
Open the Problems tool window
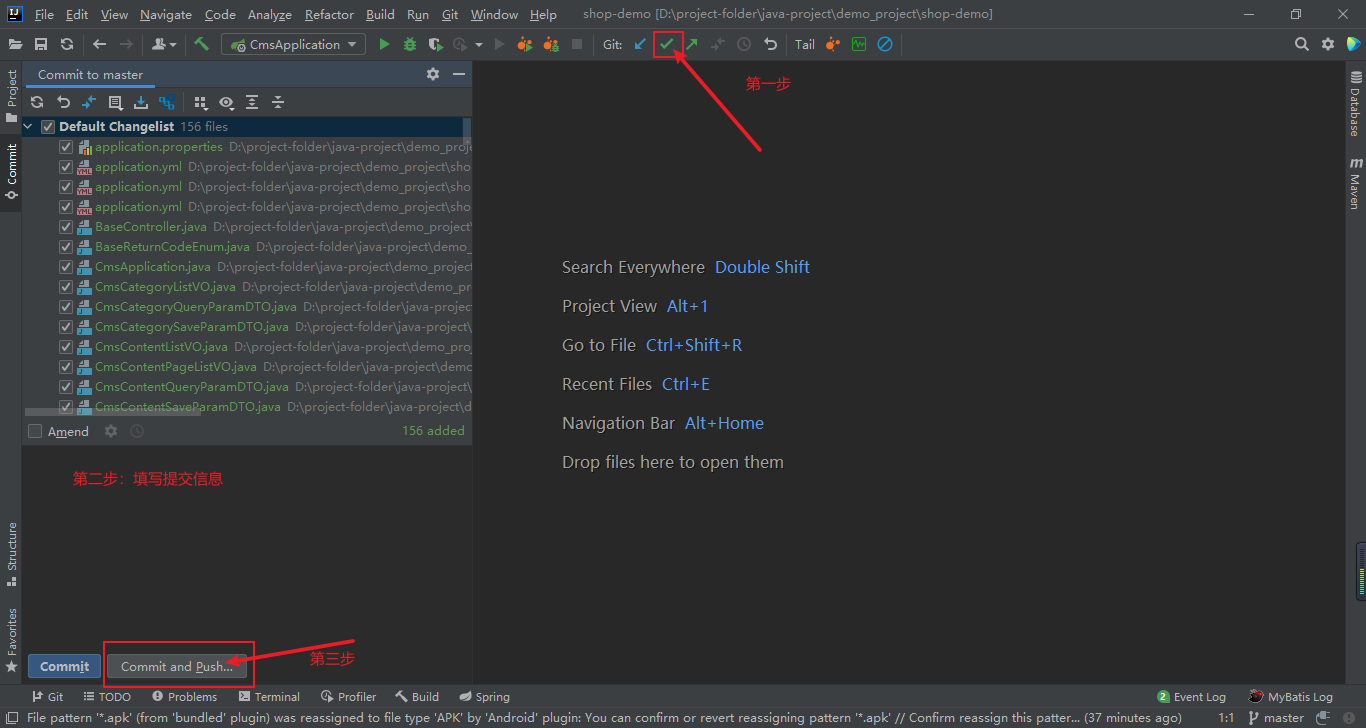tap(184, 697)
